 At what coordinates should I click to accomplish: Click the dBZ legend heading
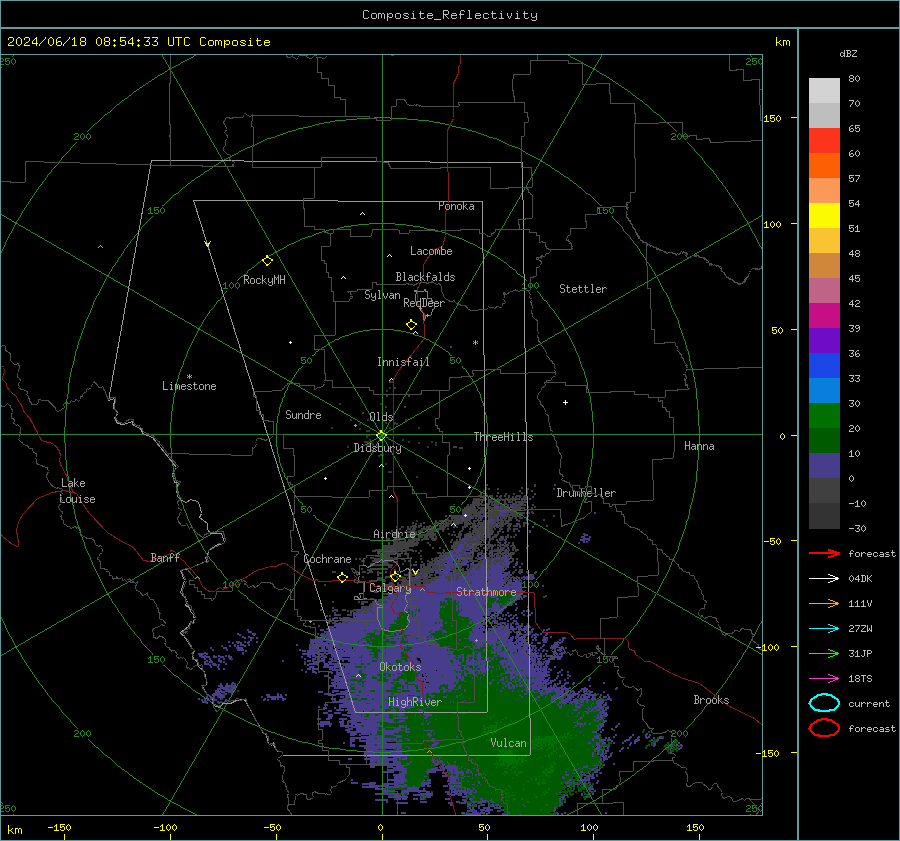[x=848, y=53]
